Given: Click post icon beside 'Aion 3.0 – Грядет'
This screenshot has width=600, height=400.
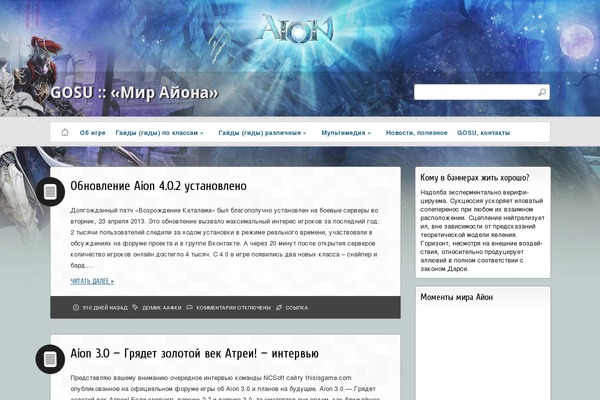Looking at the screenshot, I should pyautogui.click(x=50, y=359).
